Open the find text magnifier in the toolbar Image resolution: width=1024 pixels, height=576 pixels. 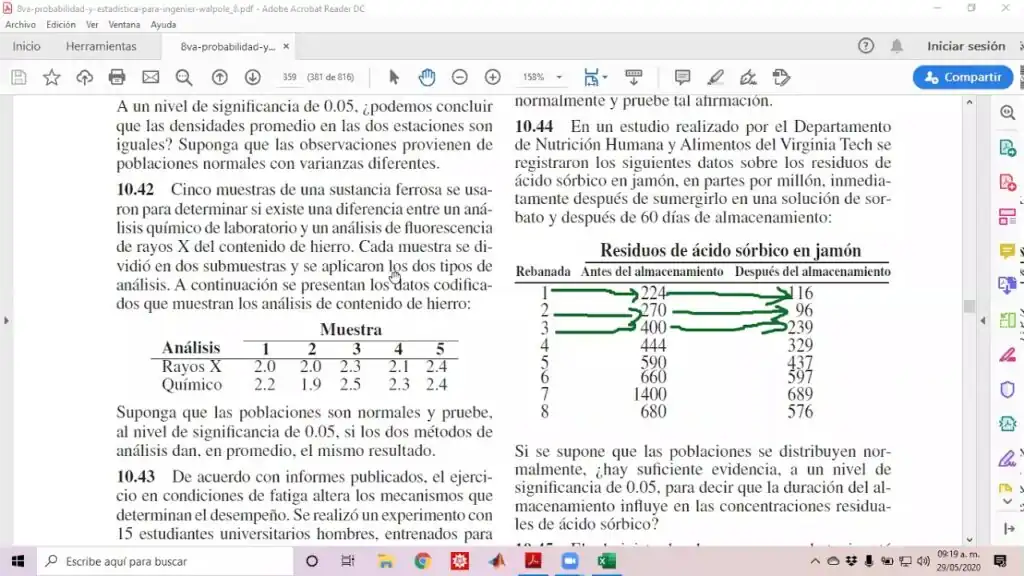click(184, 77)
